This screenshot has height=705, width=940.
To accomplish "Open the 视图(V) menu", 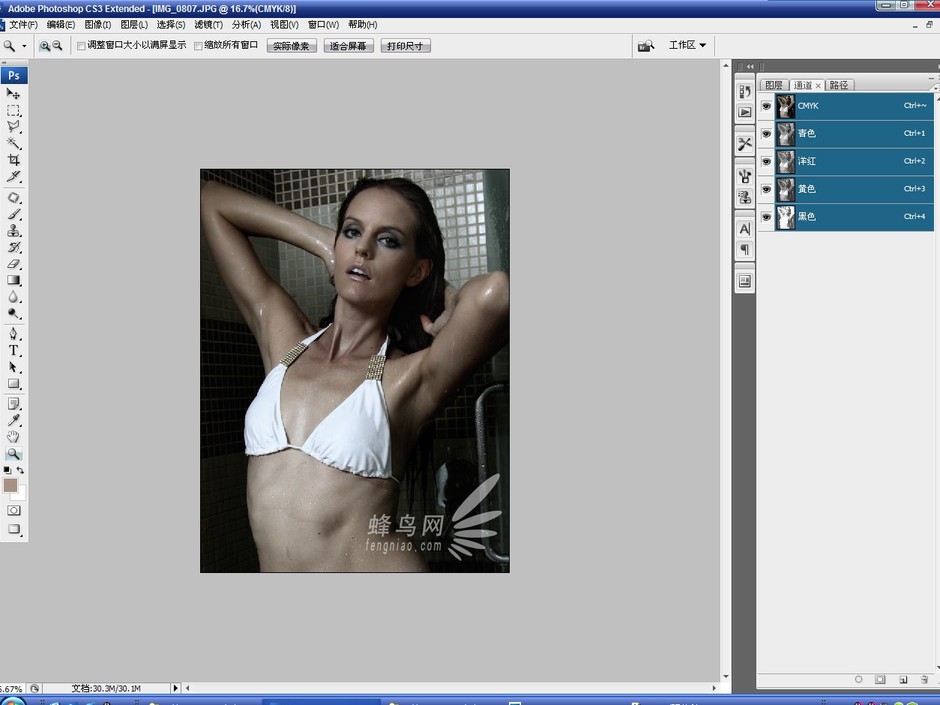I will [x=284, y=25].
